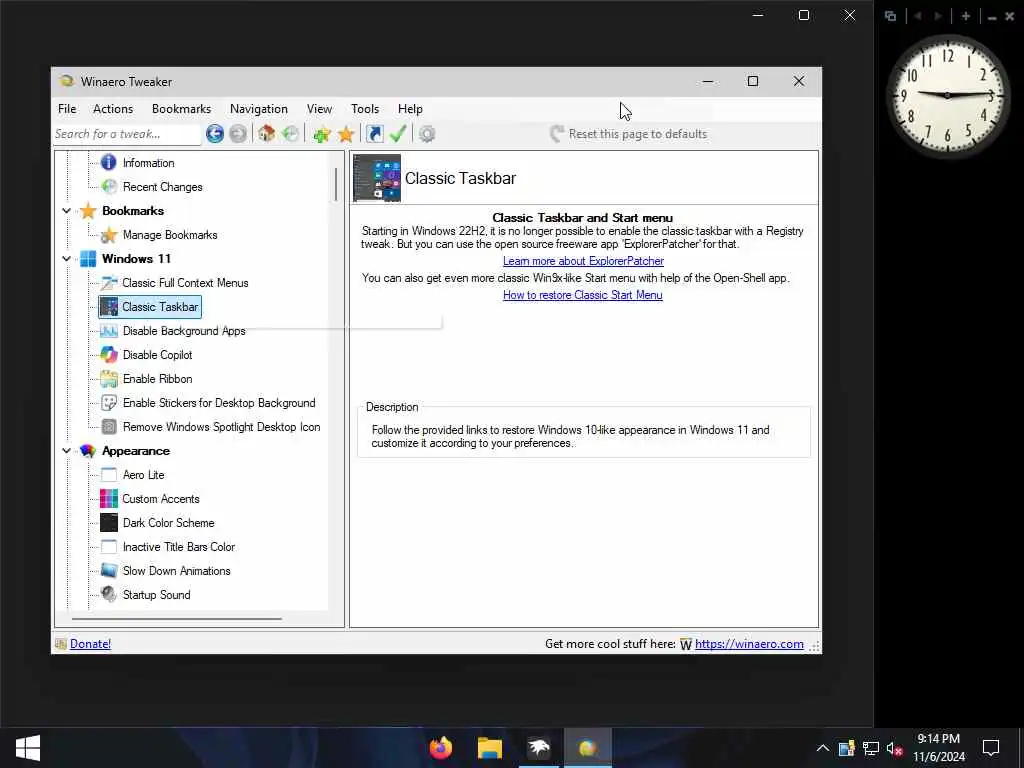
Task: Click the Classic Full Context Menus icon
Action: pos(108,283)
